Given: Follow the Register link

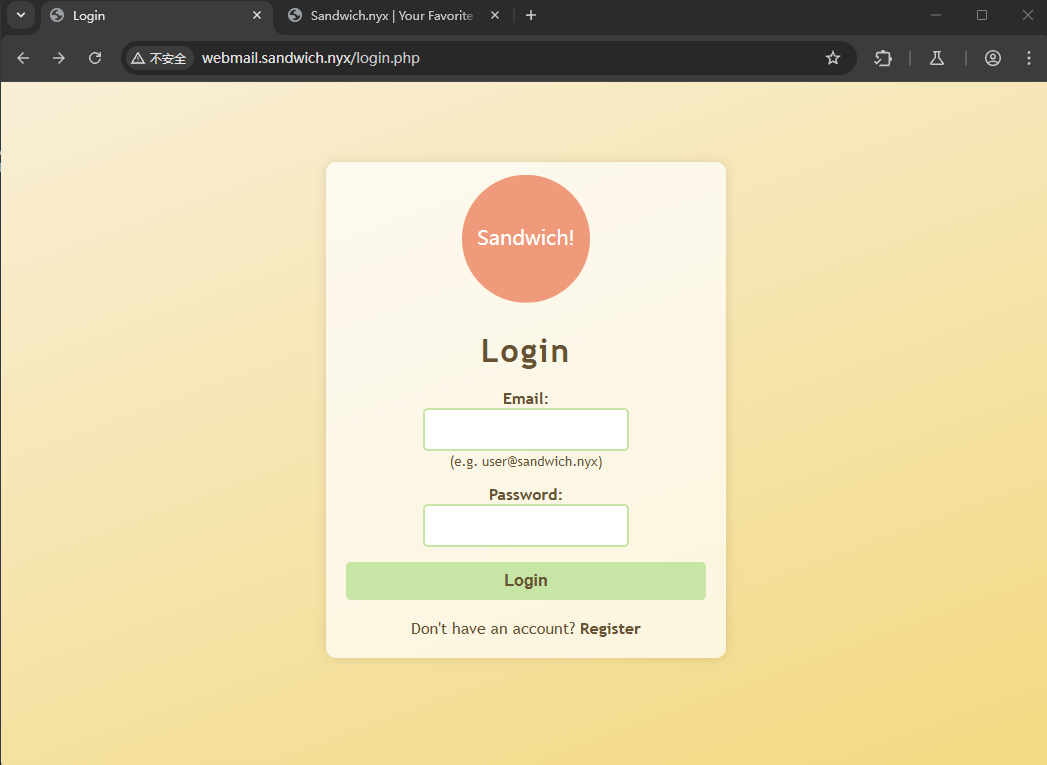Looking at the screenshot, I should pyautogui.click(x=610, y=629).
